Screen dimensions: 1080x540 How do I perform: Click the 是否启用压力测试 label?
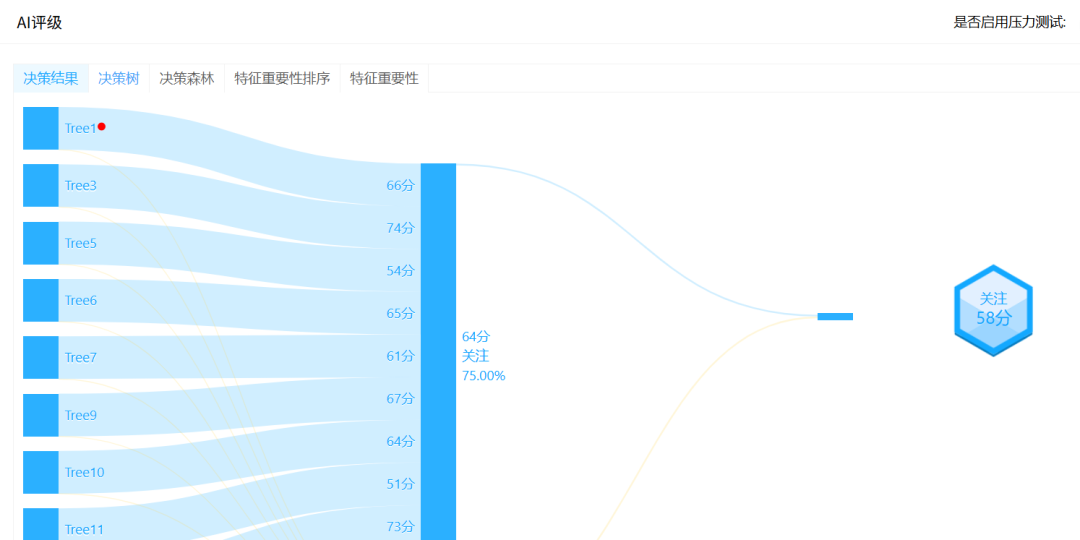pyautogui.click(x=1010, y=23)
